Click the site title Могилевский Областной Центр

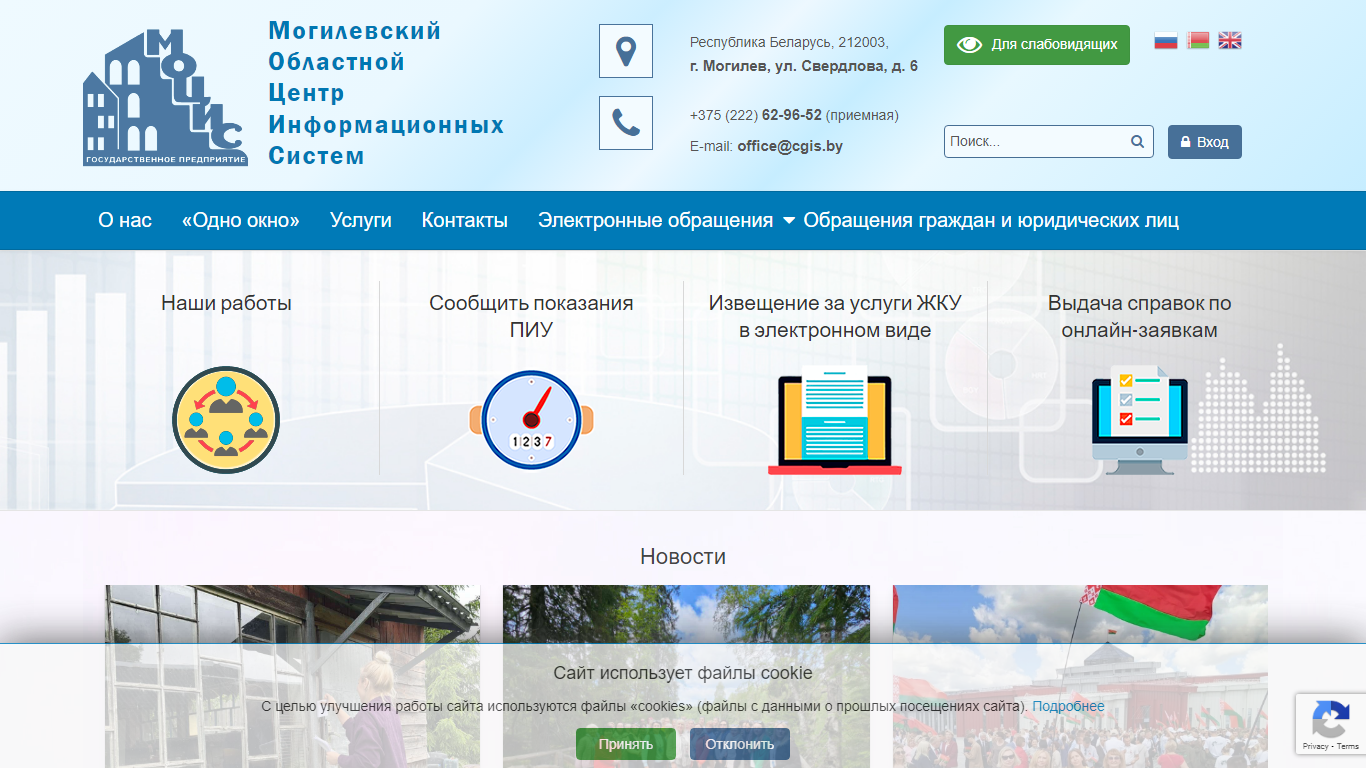pos(386,93)
